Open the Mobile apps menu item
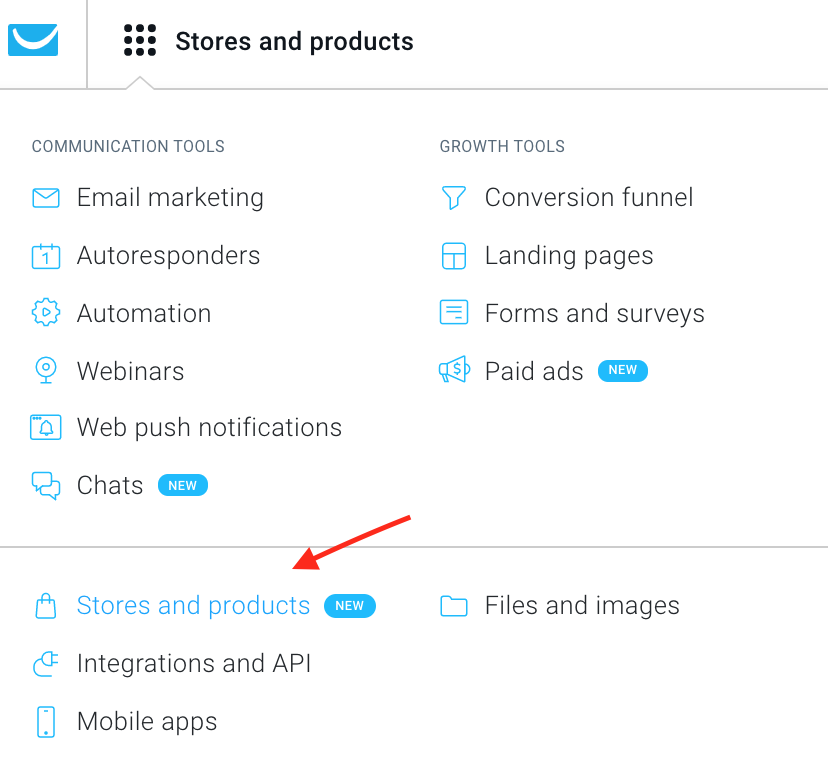This screenshot has width=828, height=774. point(147,722)
